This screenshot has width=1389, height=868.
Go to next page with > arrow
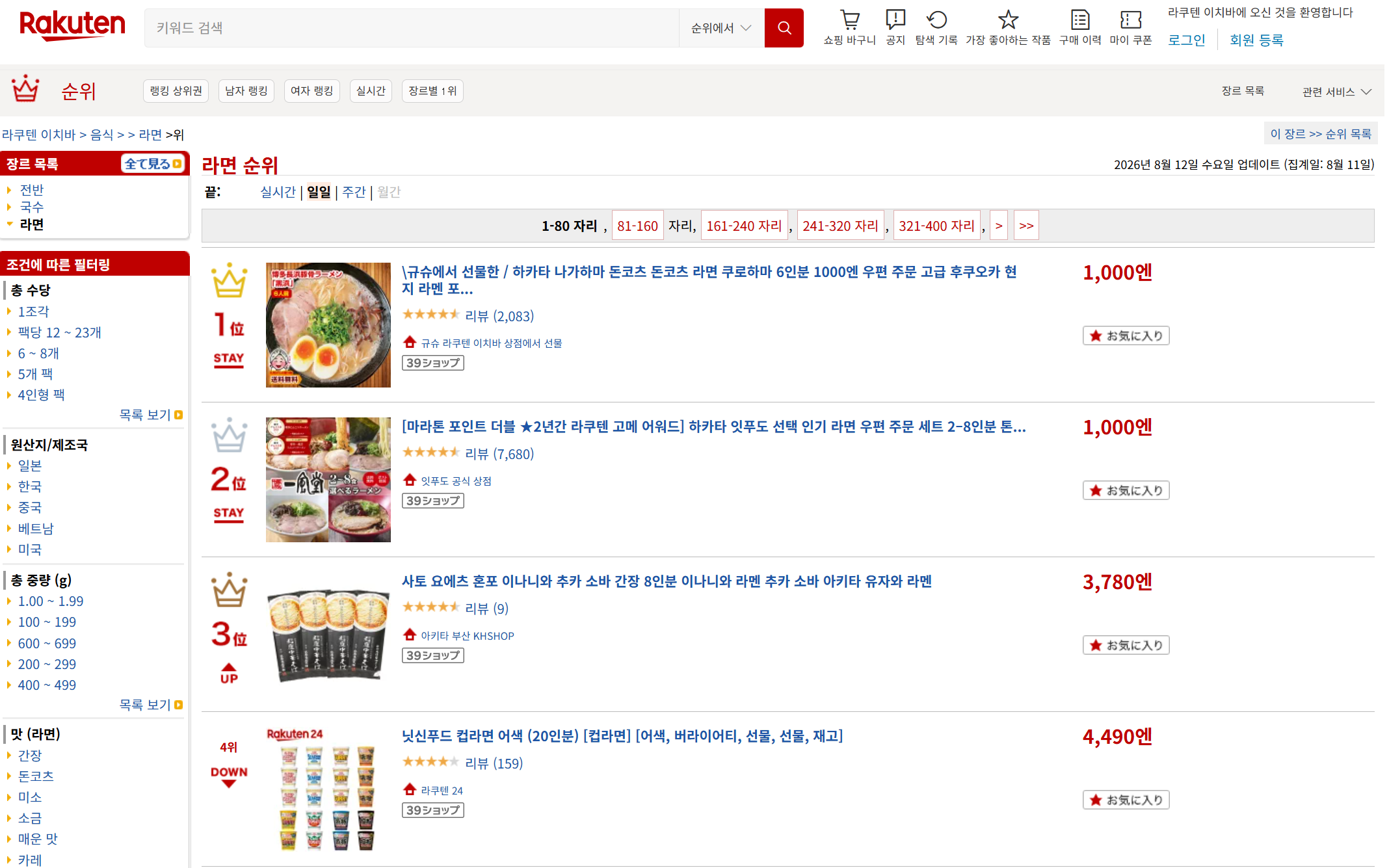[999, 226]
